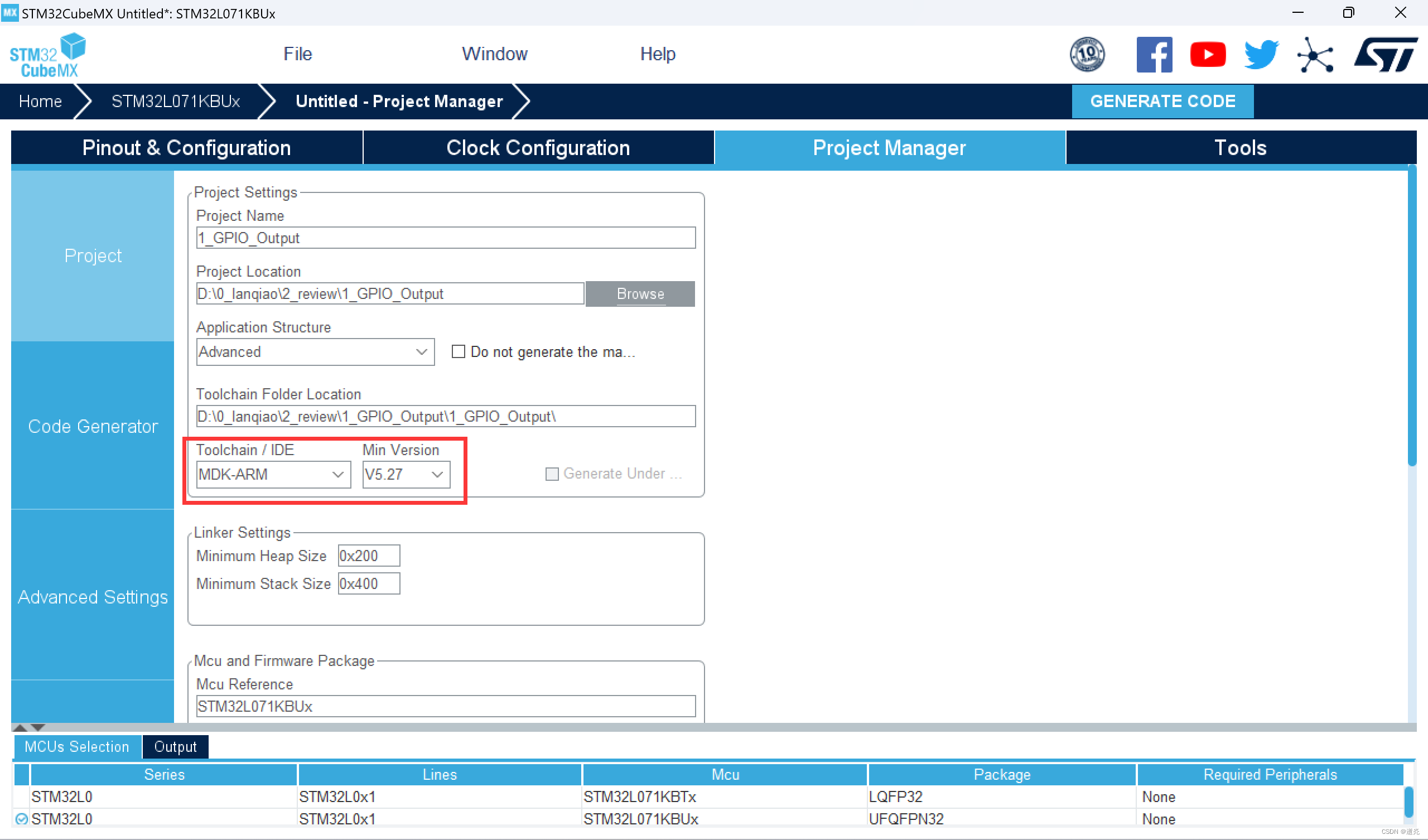Click the STM32L071KBUx breadcrumb
The image size is (1428, 840).
pos(176,101)
